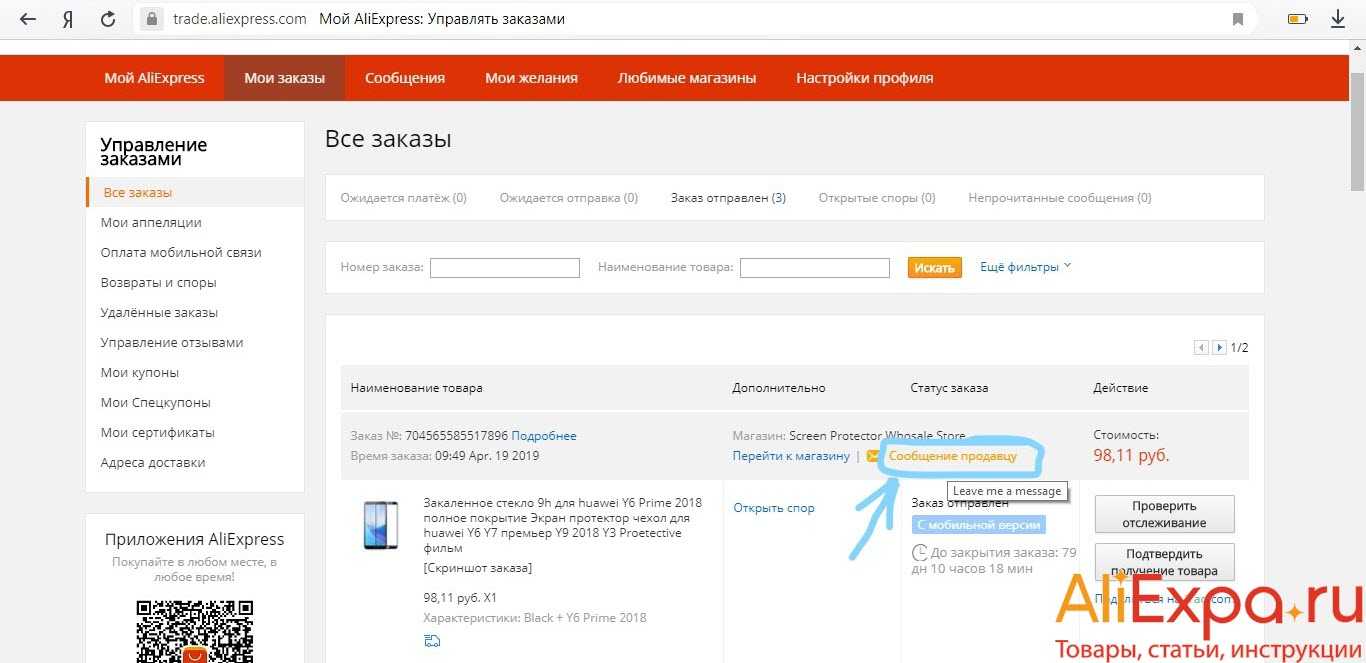Image resolution: width=1366 pixels, height=663 pixels.
Task: Click the 'Проверить отслеживание' button
Action: (x=1164, y=514)
